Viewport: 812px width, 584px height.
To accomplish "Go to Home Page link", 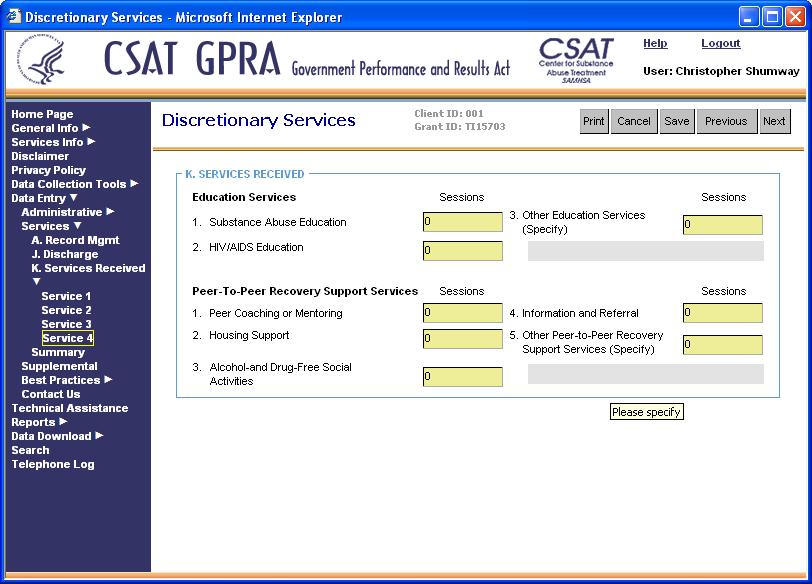I will pyautogui.click(x=42, y=114).
